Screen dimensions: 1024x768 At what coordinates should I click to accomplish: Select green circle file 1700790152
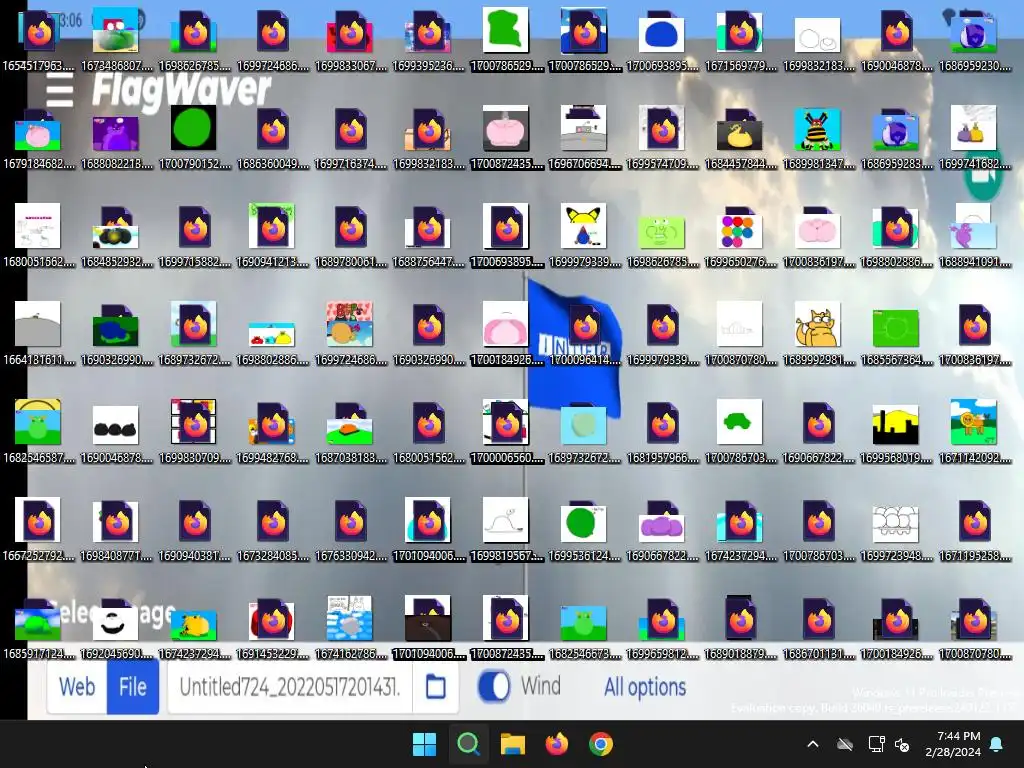[x=194, y=137]
